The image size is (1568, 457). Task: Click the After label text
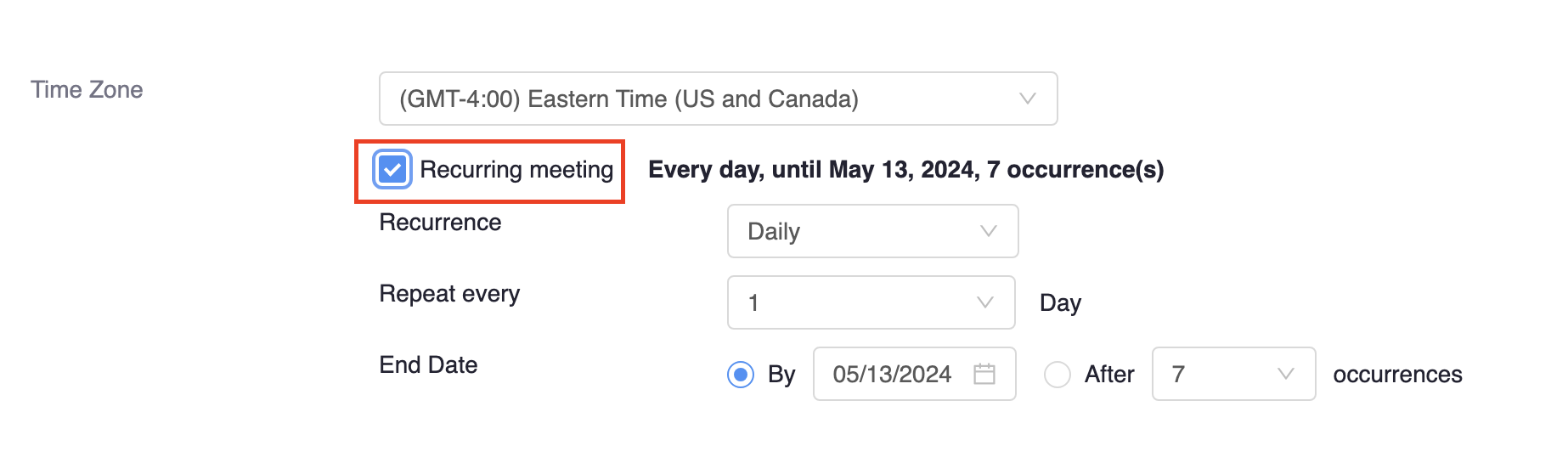pos(1108,374)
